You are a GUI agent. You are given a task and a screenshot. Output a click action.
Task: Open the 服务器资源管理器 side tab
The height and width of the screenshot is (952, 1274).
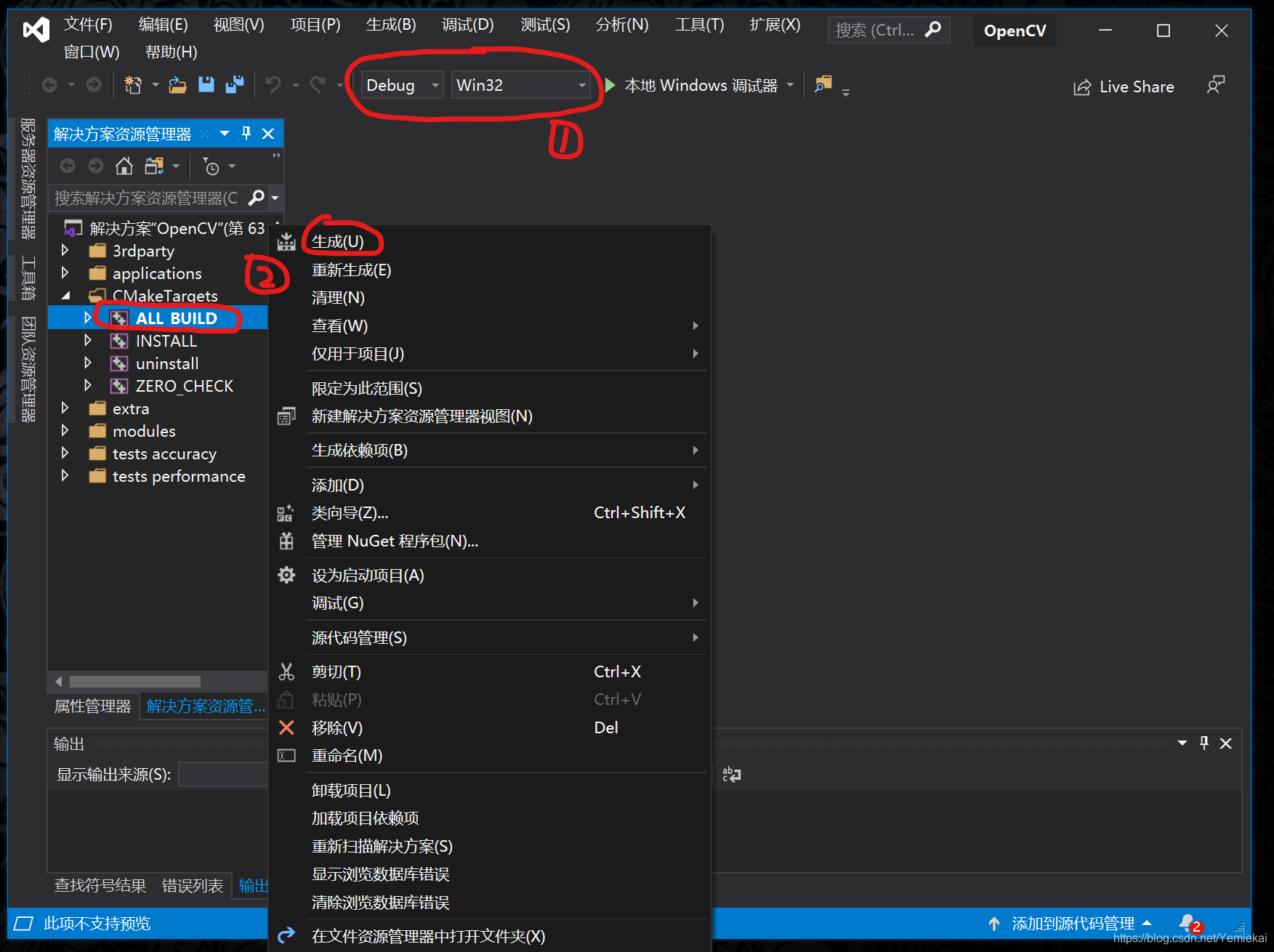[27, 178]
